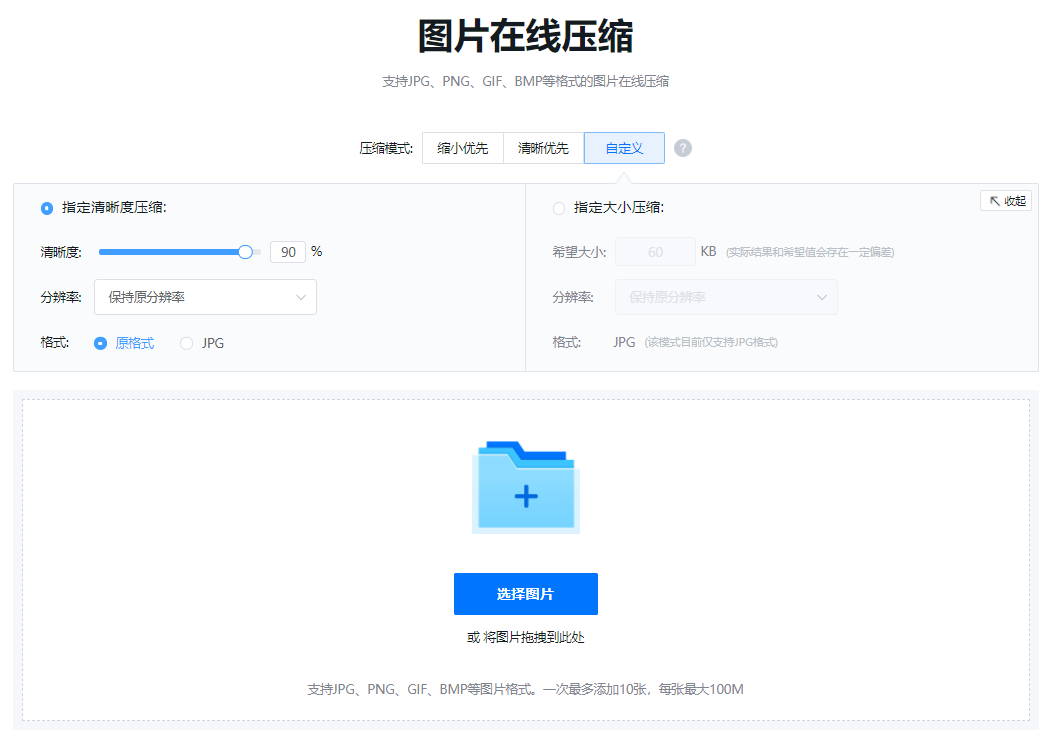Click the 选择图片 button
This screenshot has width=1057, height=742.
(x=525, y=593)
